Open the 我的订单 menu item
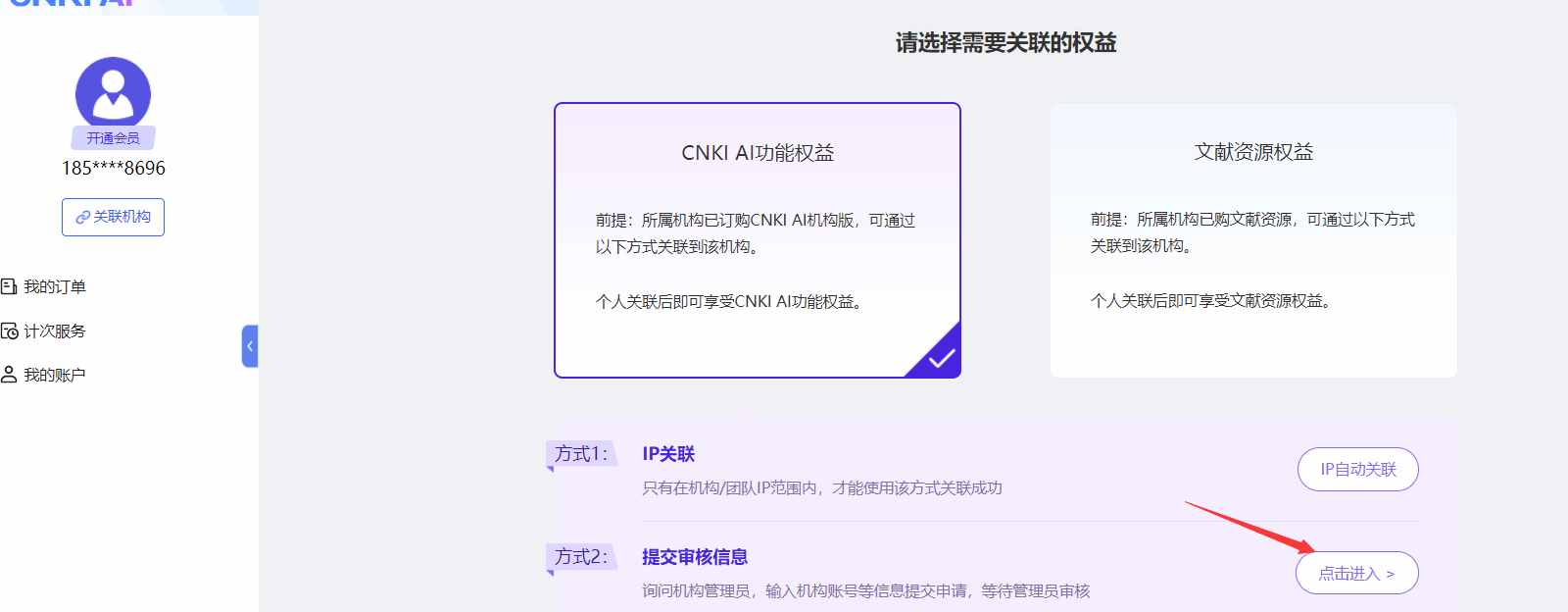The height and width of the screenshot is (612, 1568). coord(55,286)
